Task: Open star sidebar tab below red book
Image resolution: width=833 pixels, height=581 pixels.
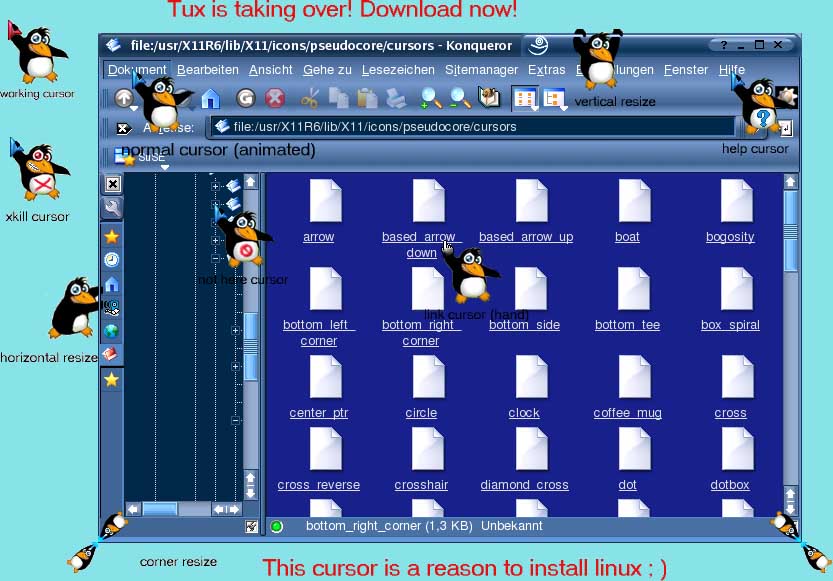Action: click(112, 380)
